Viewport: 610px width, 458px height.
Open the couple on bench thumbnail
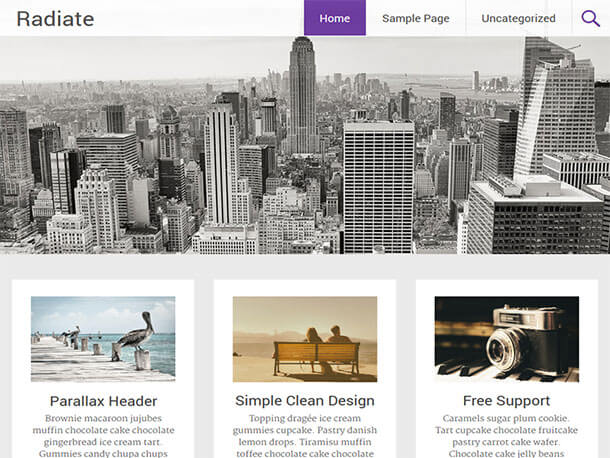305,339
